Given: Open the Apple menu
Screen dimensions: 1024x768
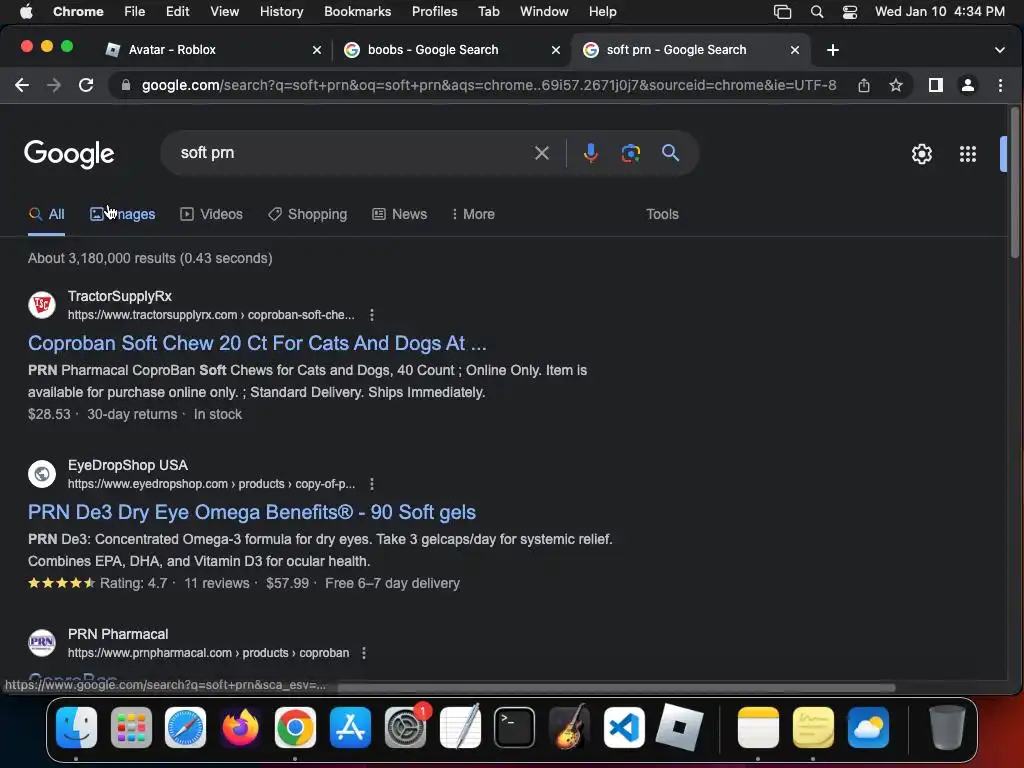Looking at the screenshot, I should click(x=26, y=12).
